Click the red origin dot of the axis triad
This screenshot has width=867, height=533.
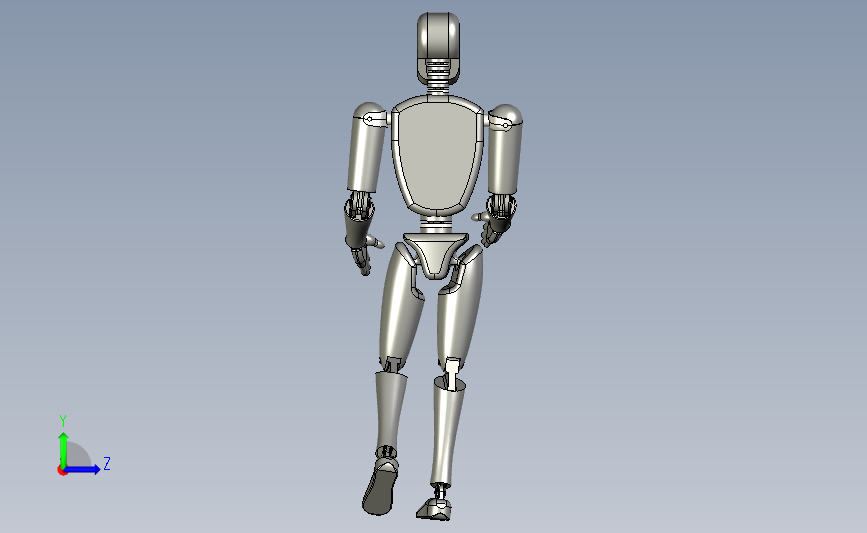62,471
